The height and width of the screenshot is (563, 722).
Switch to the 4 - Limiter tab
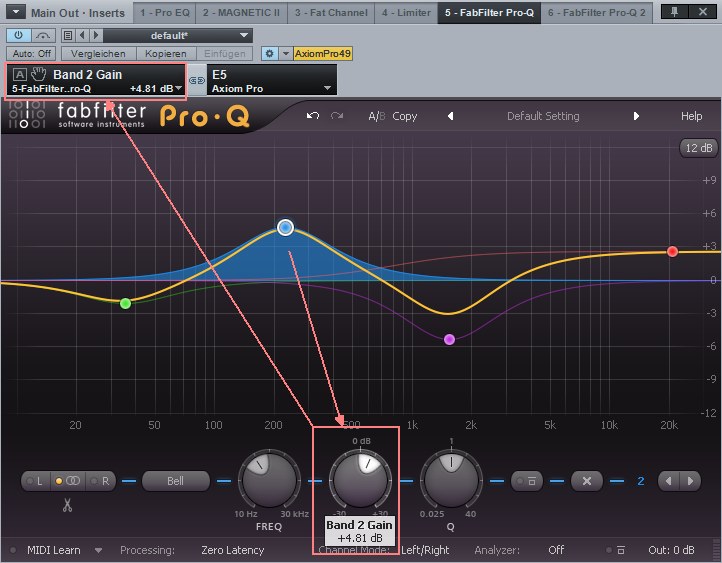(x=406, y=12)
